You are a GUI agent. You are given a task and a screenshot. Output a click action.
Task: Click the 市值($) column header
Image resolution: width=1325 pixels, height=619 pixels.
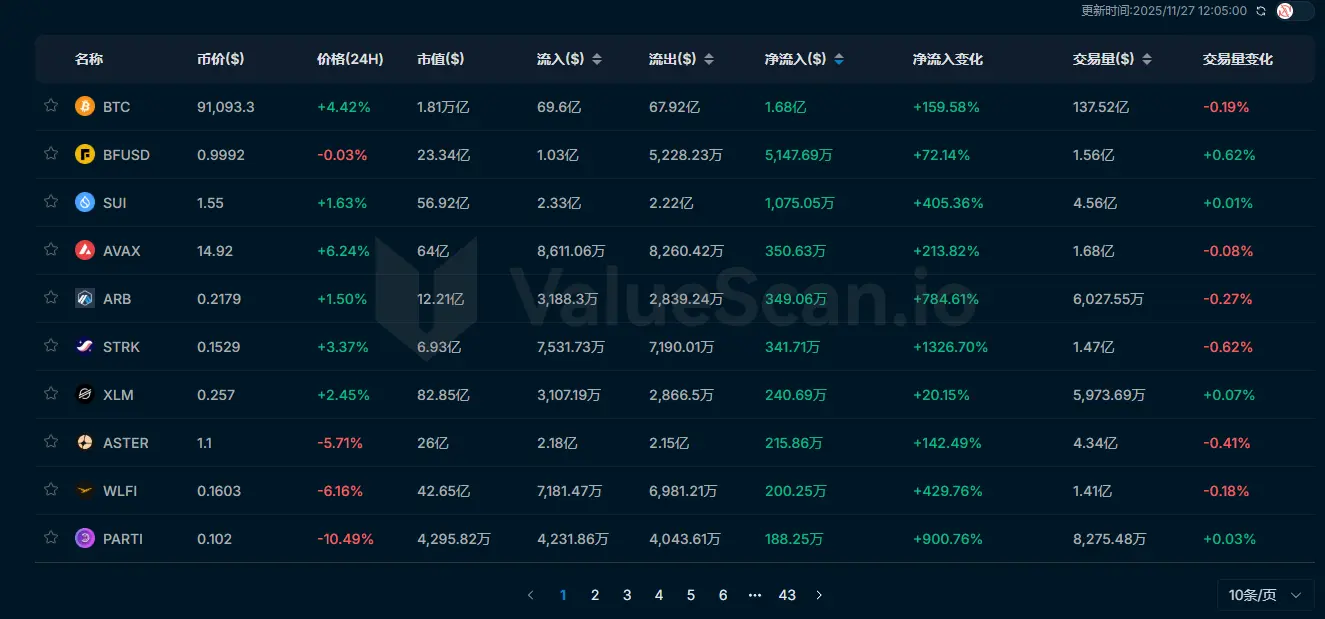coord(441,59)
